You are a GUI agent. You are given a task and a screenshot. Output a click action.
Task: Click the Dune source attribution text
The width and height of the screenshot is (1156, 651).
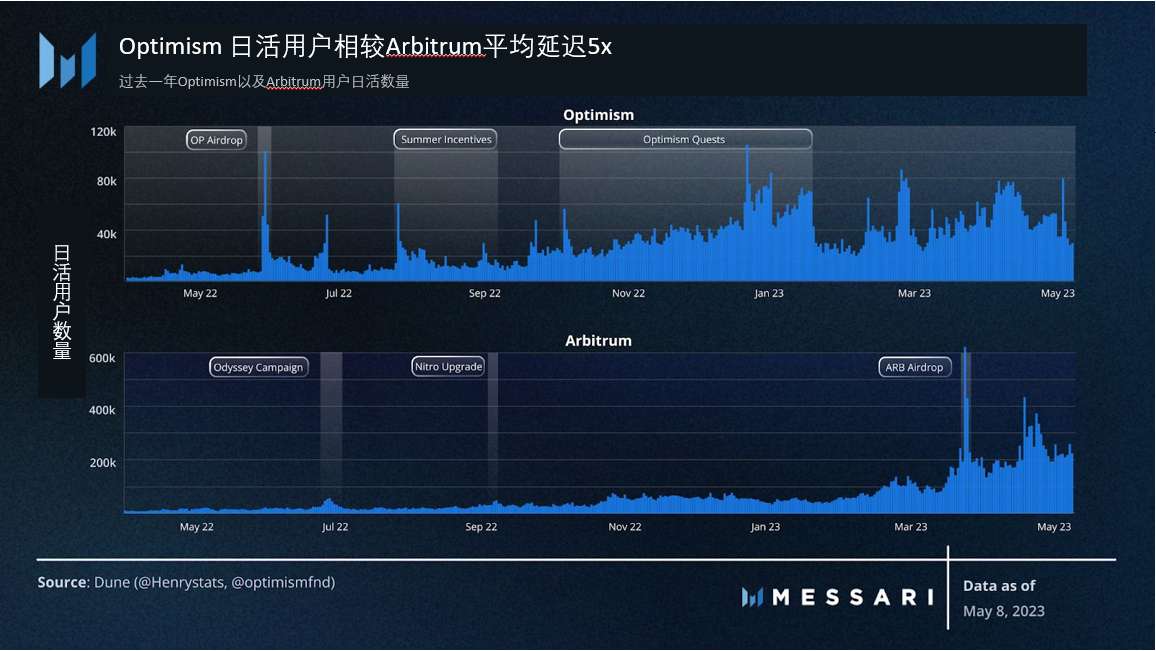(186, 582)
